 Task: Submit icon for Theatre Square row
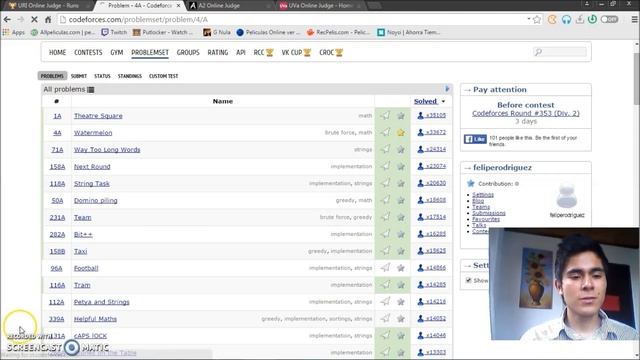click(x=385, y=116)
